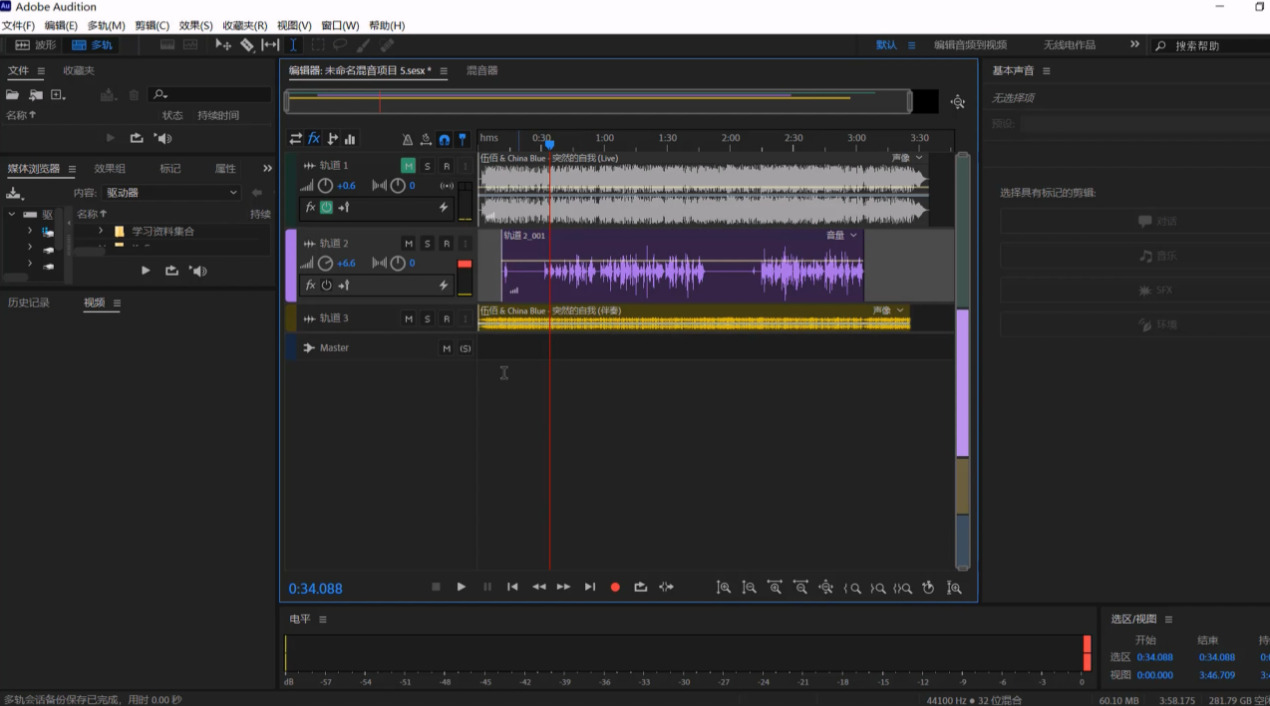Click the Track 2 volume knob
Screen dimensions: 1270x706
[x=325, y=263]
